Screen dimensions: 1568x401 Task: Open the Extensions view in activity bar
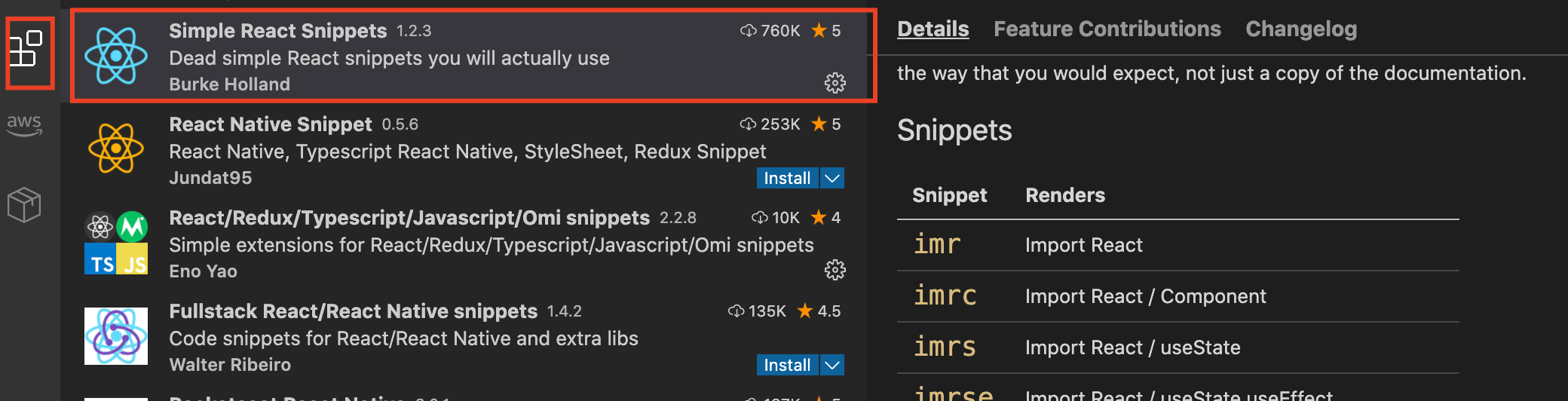pyautogui.click(x=27, y=50)
